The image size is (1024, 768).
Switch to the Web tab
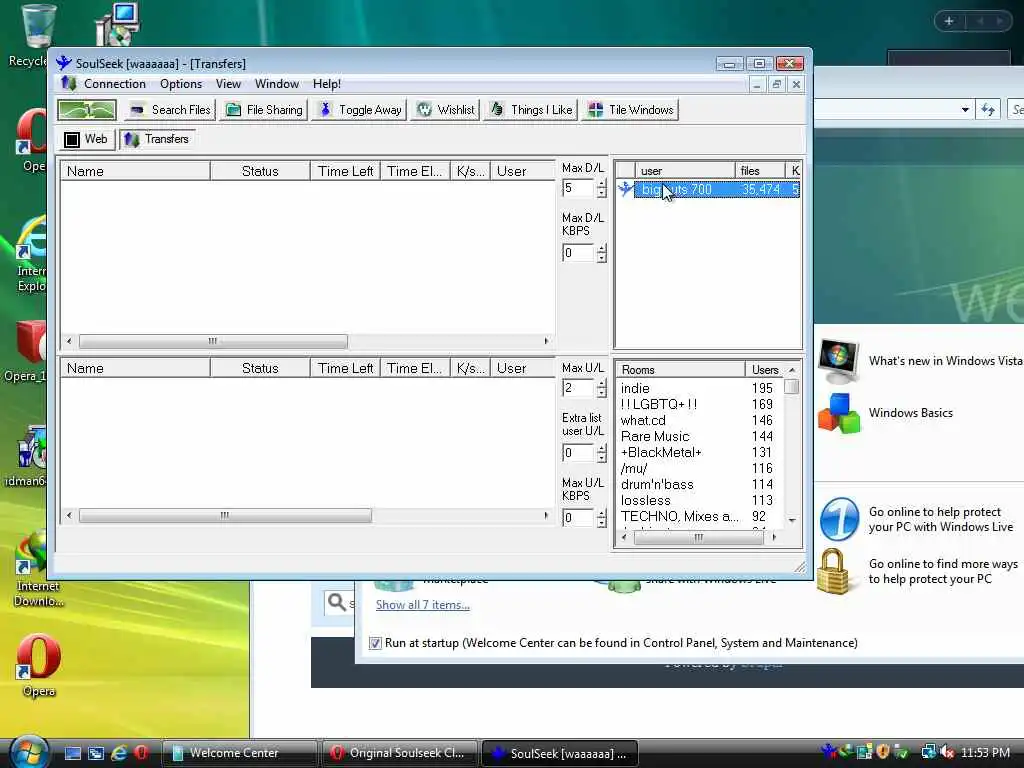point(86,139)
